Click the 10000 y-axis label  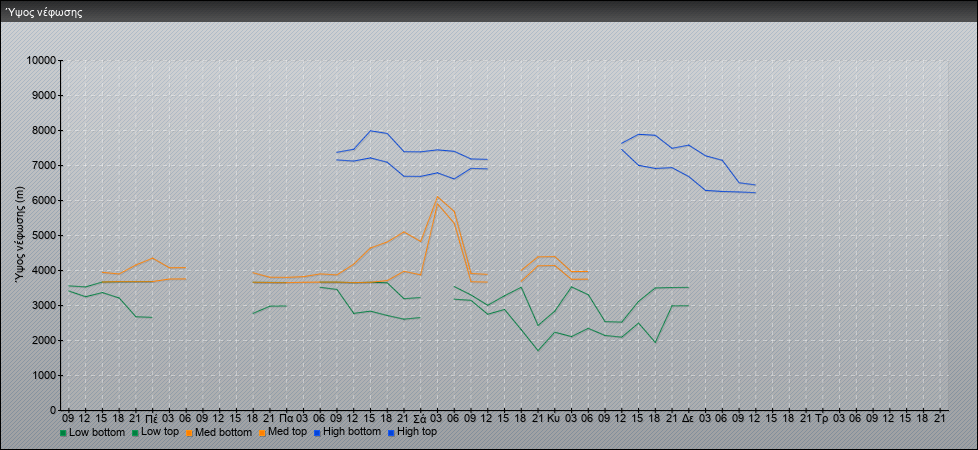(41, 61)
